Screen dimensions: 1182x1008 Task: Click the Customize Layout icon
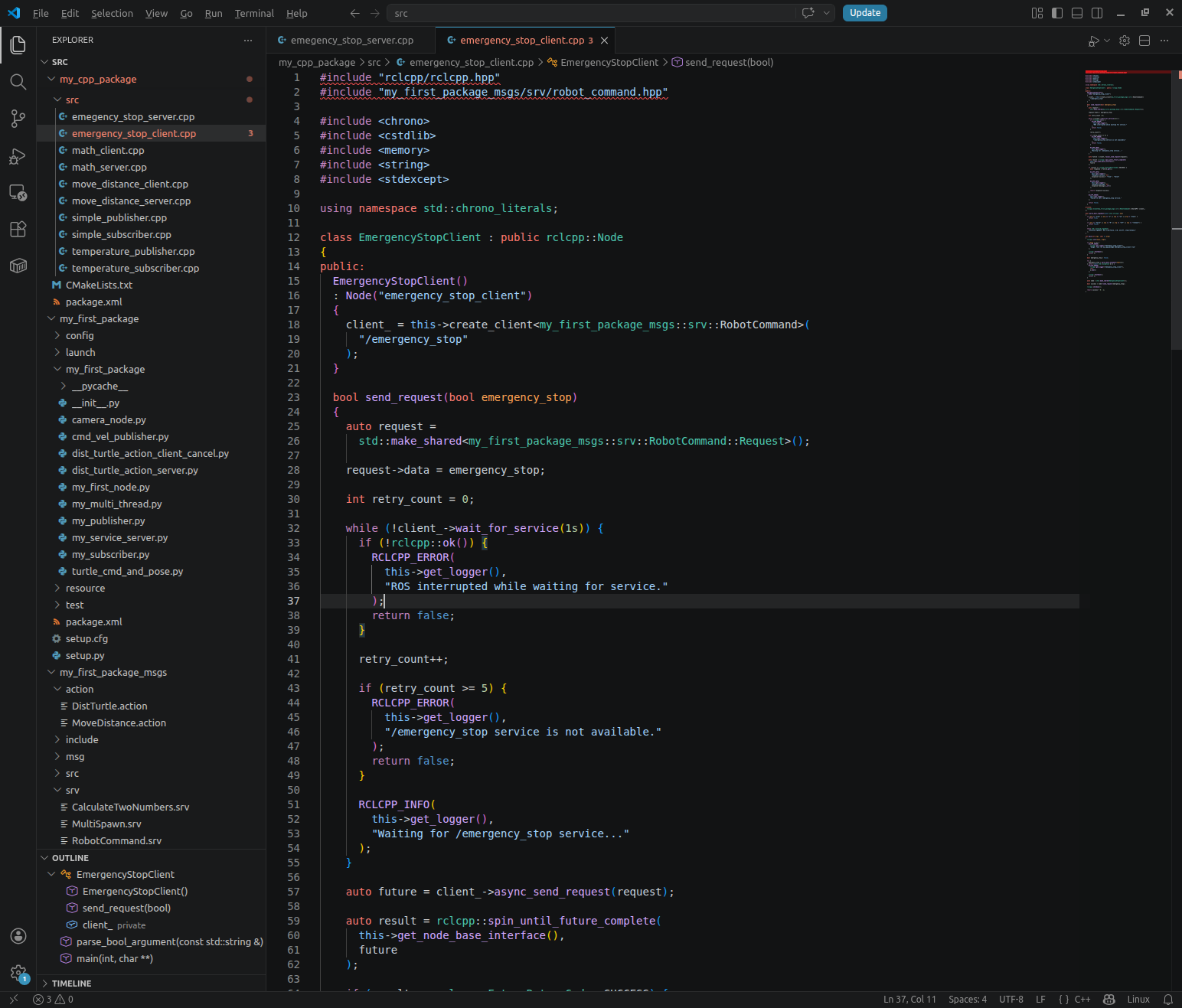pos(1037,13)
